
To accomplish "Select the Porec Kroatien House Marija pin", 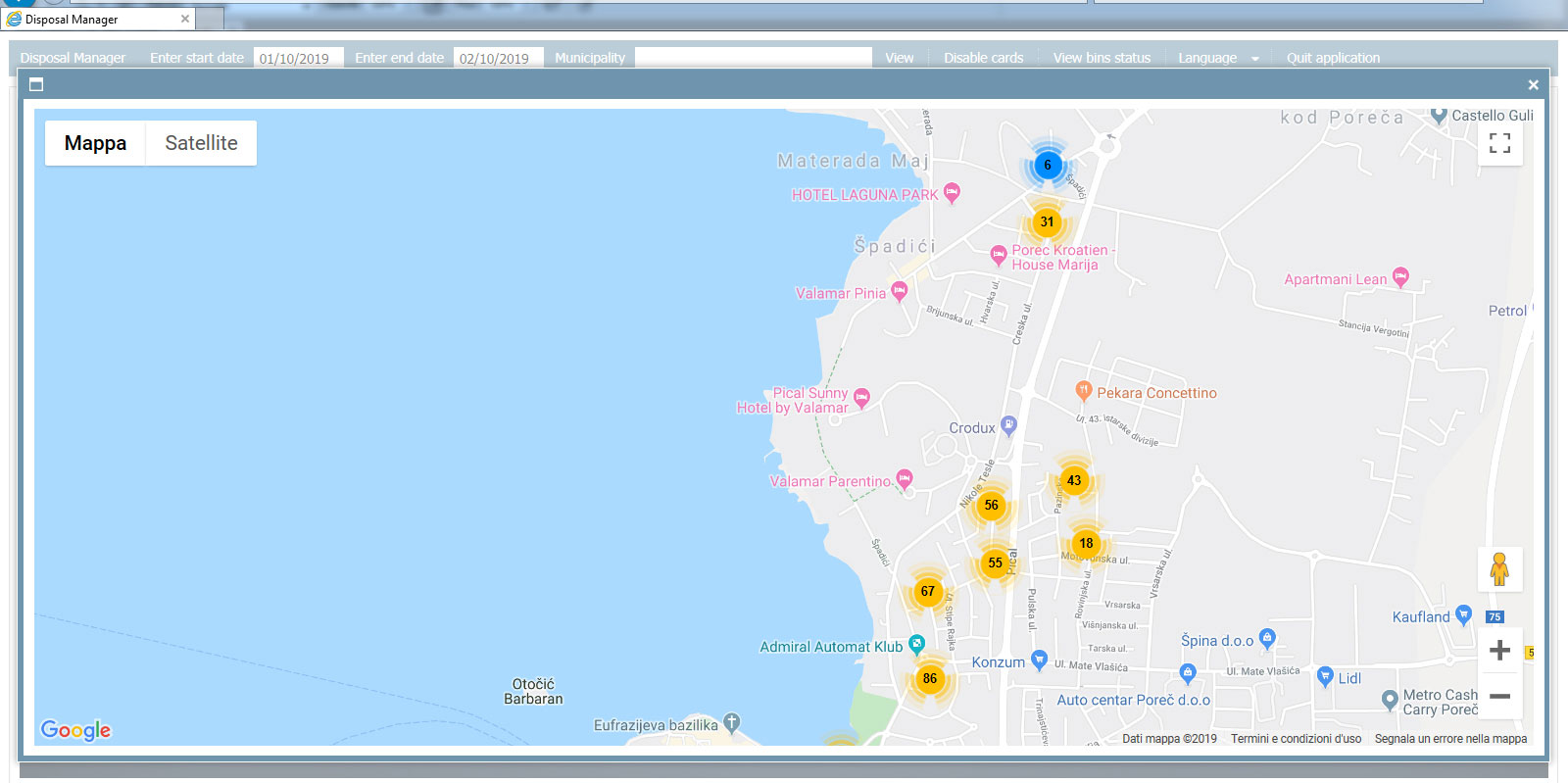I will pyautogui.click(x=998, y=256).
